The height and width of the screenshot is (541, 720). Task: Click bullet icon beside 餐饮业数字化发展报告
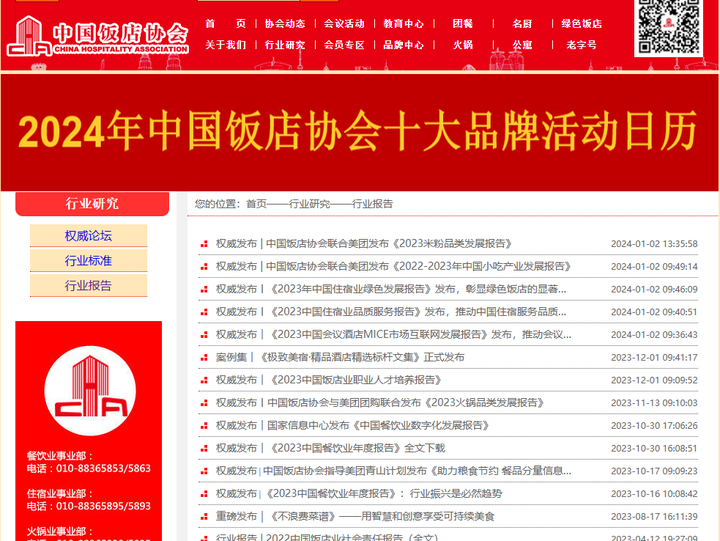pos(204,426)
